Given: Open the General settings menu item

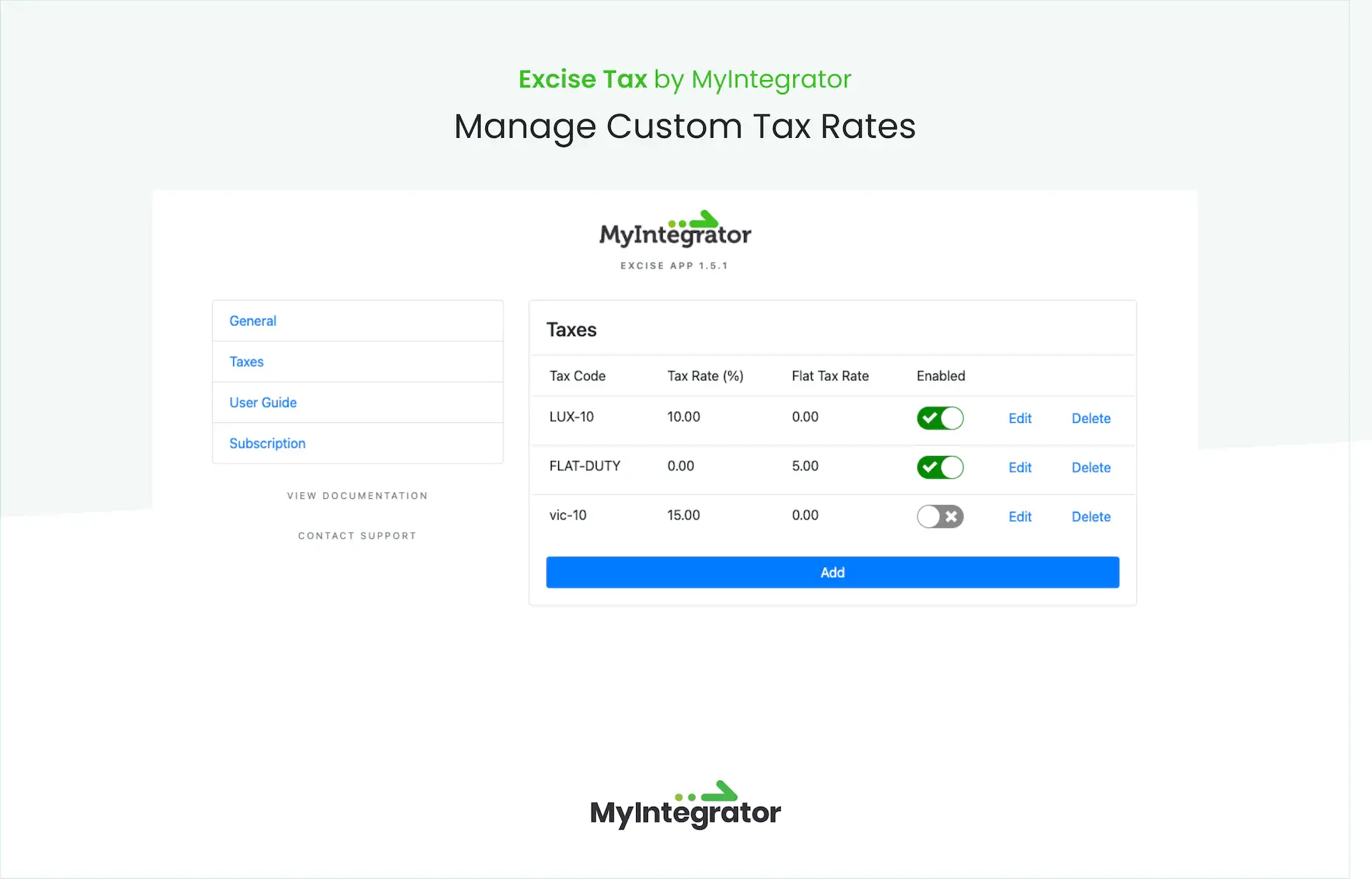Looking at the screenshot, I should (x=357, y=321).
